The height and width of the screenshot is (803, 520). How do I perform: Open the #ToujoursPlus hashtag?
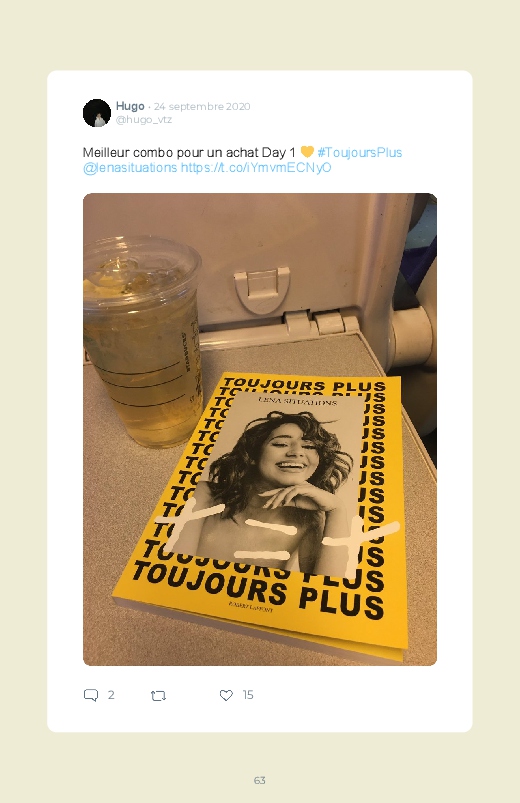coord(360,153)
